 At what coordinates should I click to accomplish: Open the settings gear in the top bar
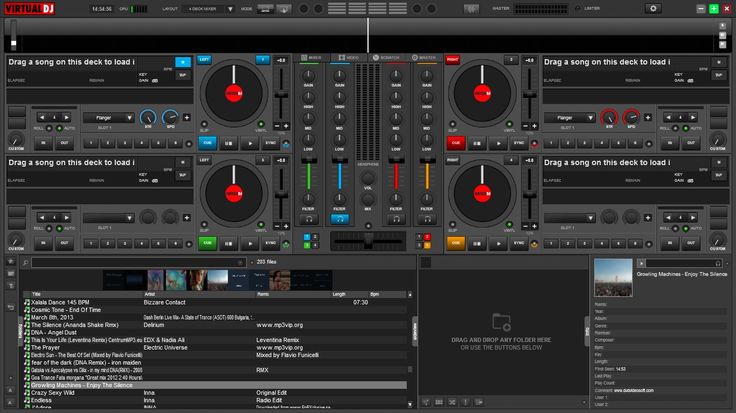click(653, 8)
